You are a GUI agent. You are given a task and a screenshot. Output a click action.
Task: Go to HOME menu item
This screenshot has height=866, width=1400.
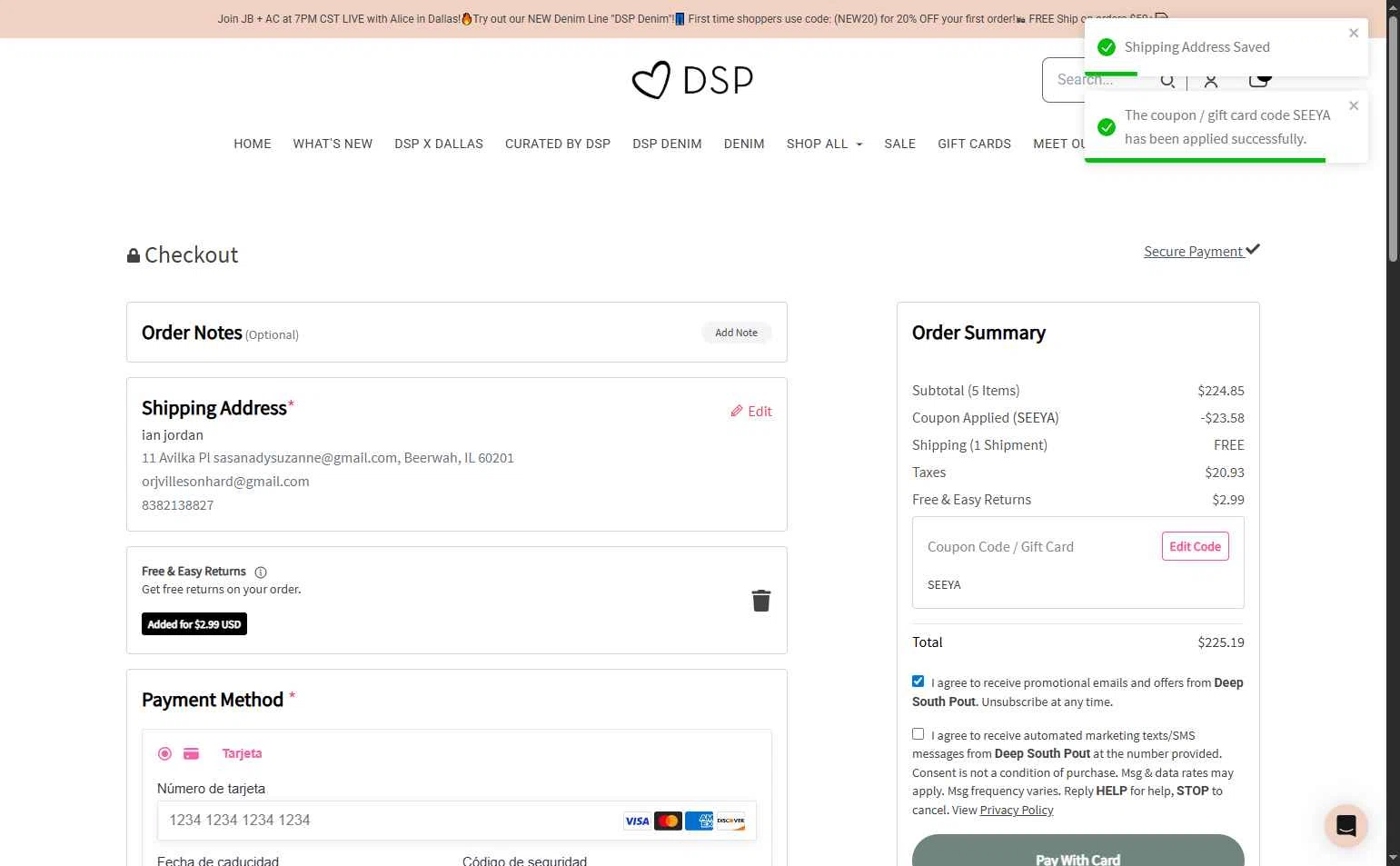tap(253, 144)
